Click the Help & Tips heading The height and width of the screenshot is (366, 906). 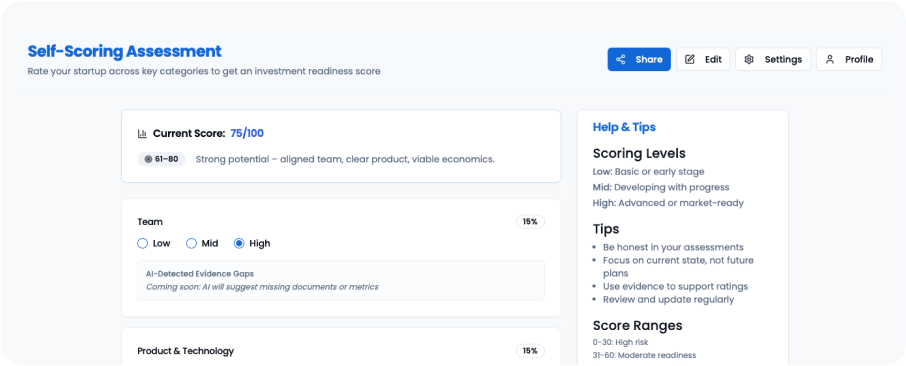coord(624,127)
